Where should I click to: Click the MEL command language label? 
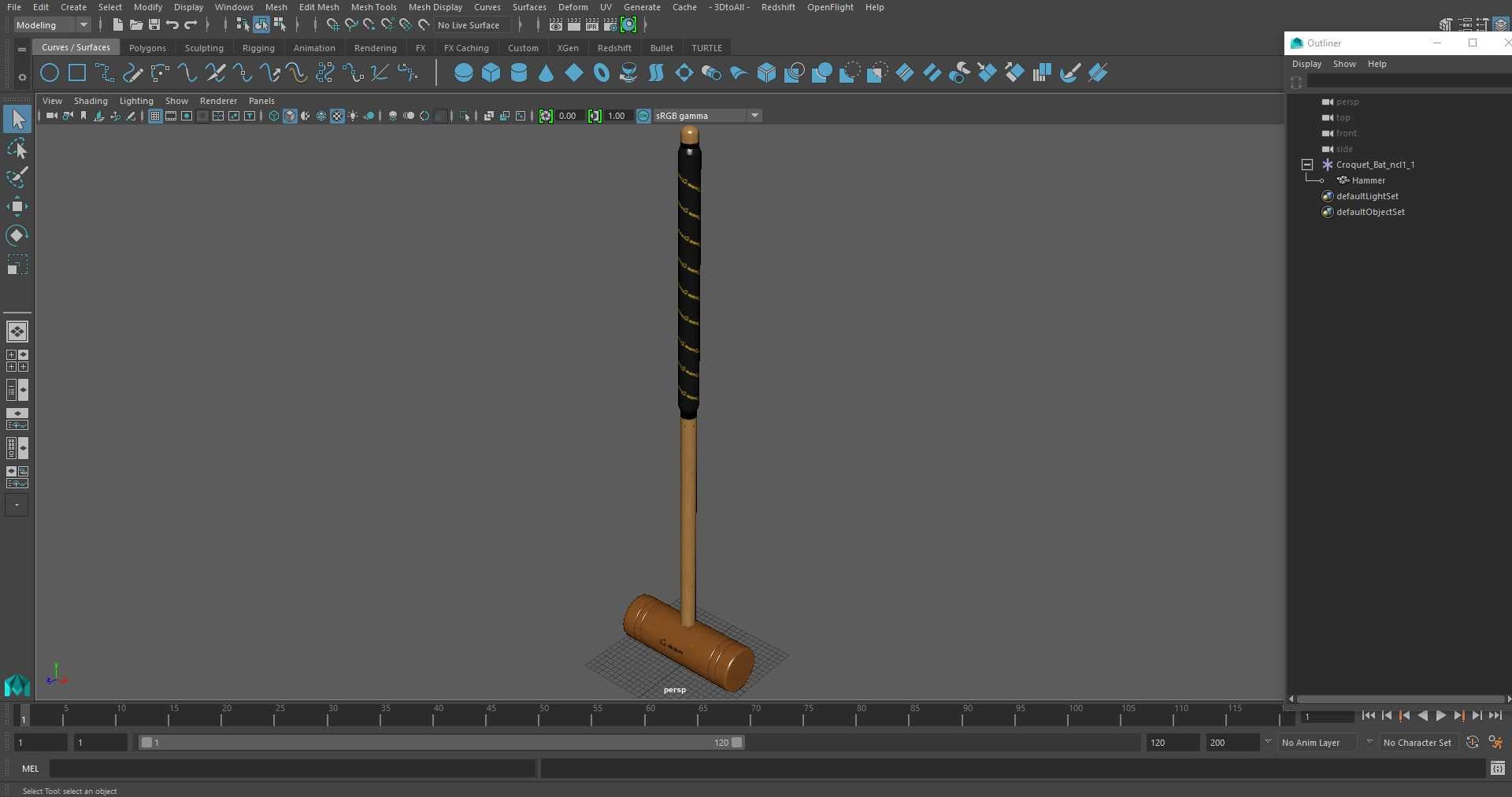(30, 769)
